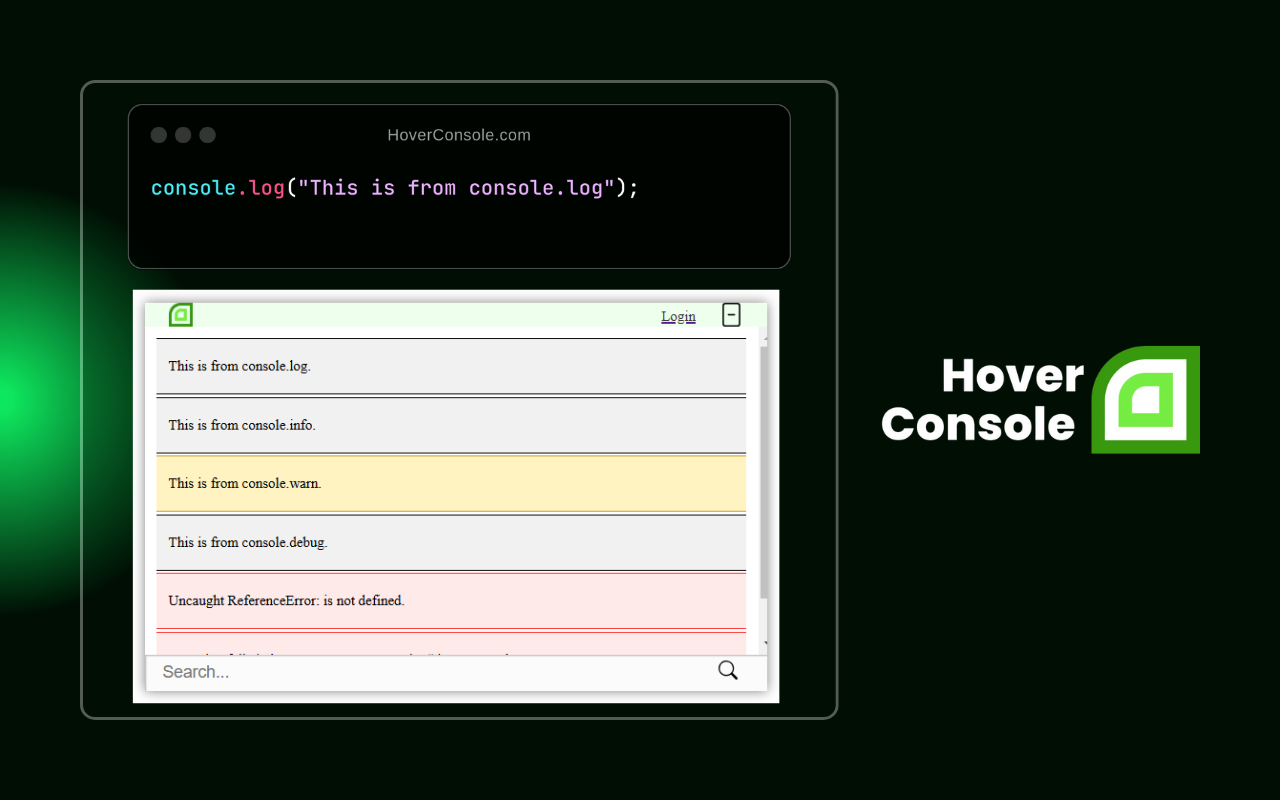Select the yellow "console.warn" warning entry
The width and height of the screenshot is (1280, 800).
400,483
